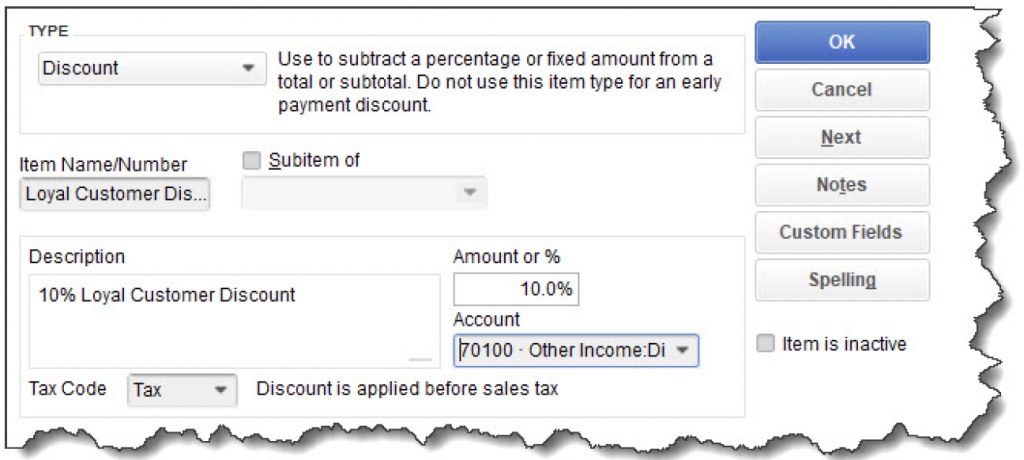The height and width of the screenshot is (460, 1024).
Task: Select the Amount or % field
Action: [x=516, y=289]
